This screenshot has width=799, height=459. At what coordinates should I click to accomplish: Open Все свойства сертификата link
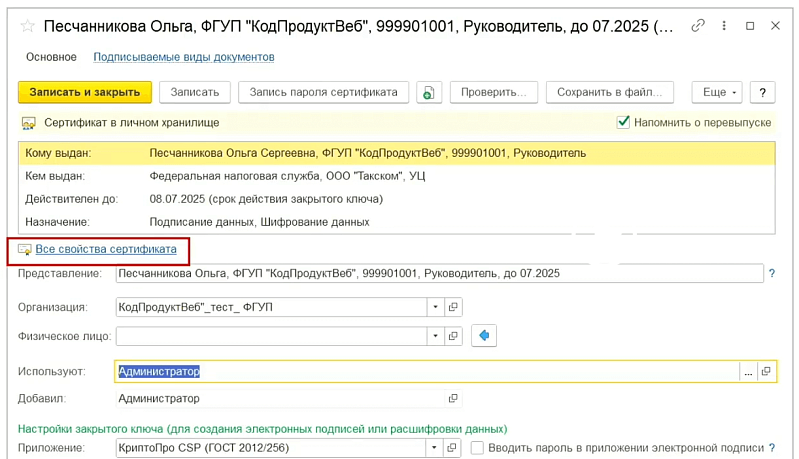click(106, 249)
